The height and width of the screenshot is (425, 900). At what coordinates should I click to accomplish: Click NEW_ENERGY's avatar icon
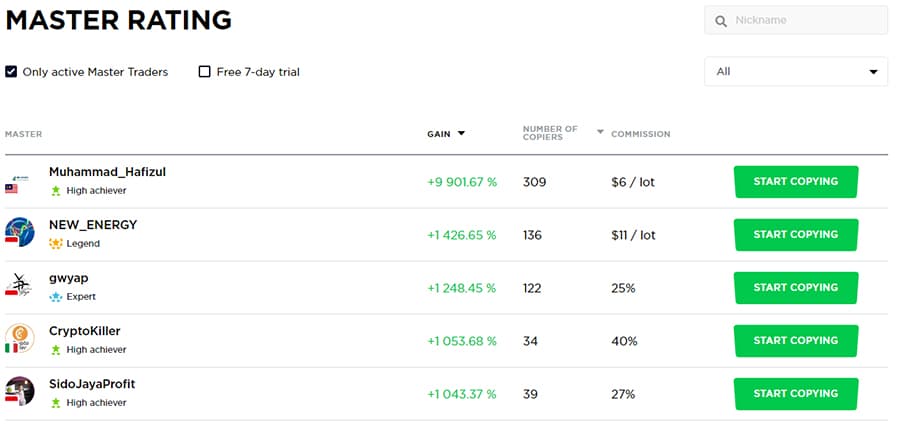[19, 232]
